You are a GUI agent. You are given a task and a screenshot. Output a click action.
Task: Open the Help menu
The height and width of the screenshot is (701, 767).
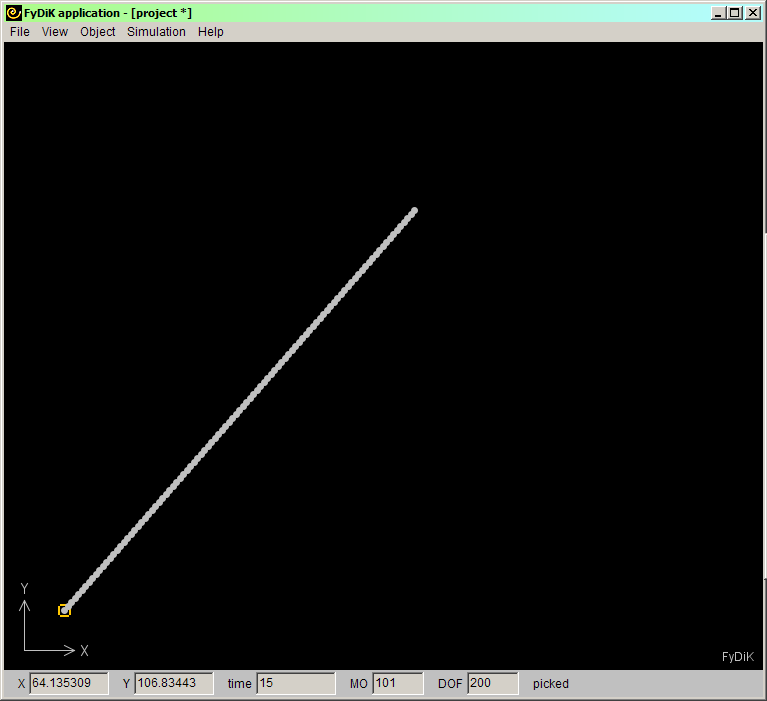coord(210,32)
